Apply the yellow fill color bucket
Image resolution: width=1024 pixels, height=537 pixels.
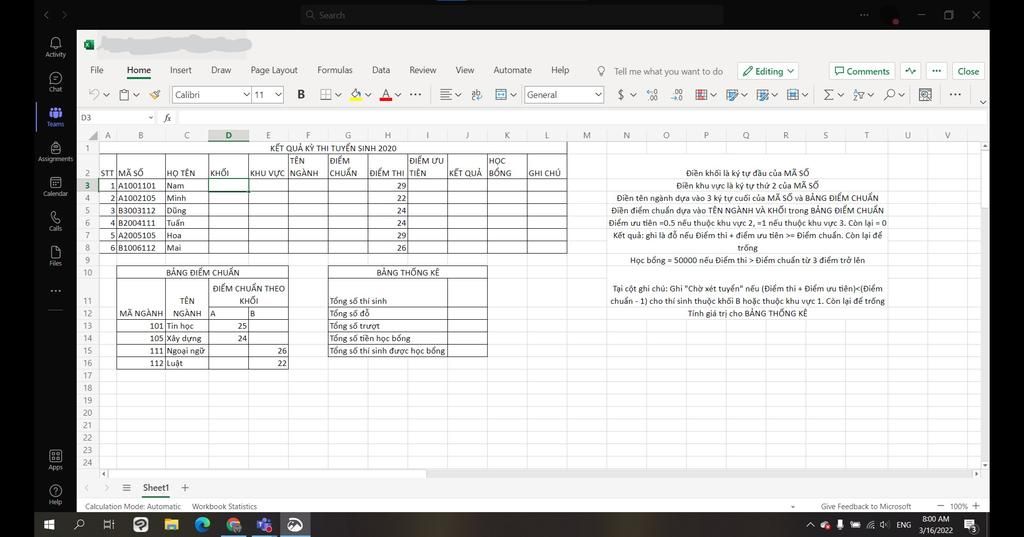pyautogui.click(x=356, y=95)
